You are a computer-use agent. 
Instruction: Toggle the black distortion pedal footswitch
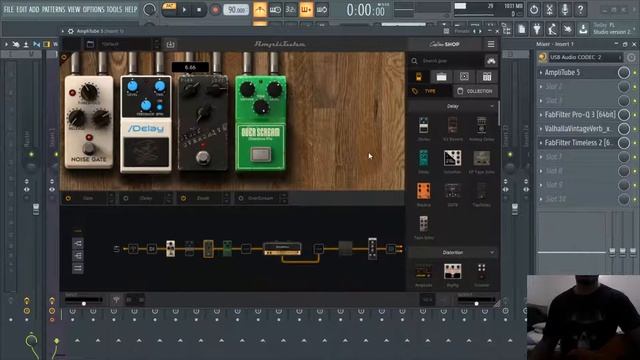[203, 157]
